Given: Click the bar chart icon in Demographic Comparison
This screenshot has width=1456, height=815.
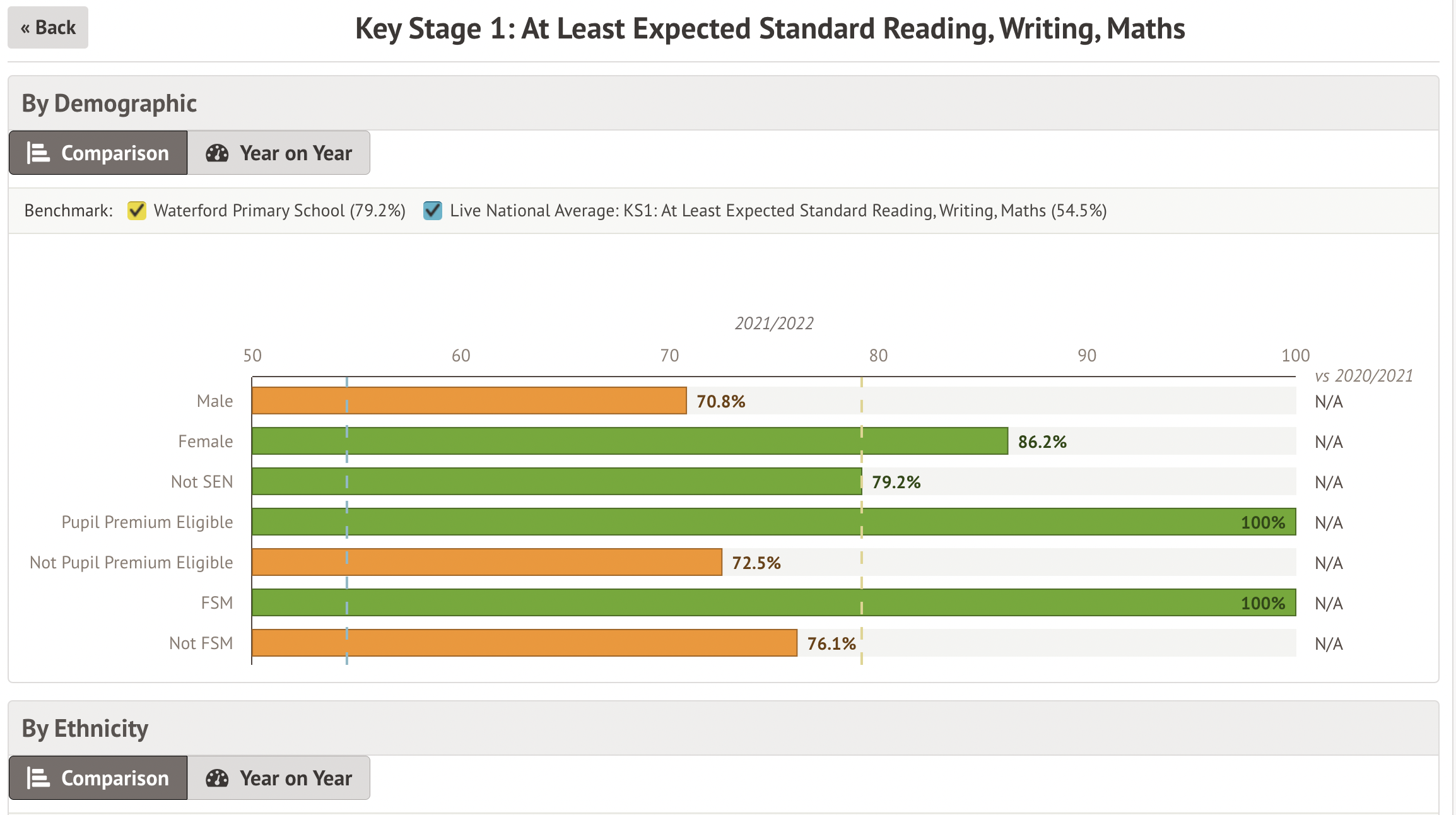Looking at the screenshot, I should pos(38,153).
